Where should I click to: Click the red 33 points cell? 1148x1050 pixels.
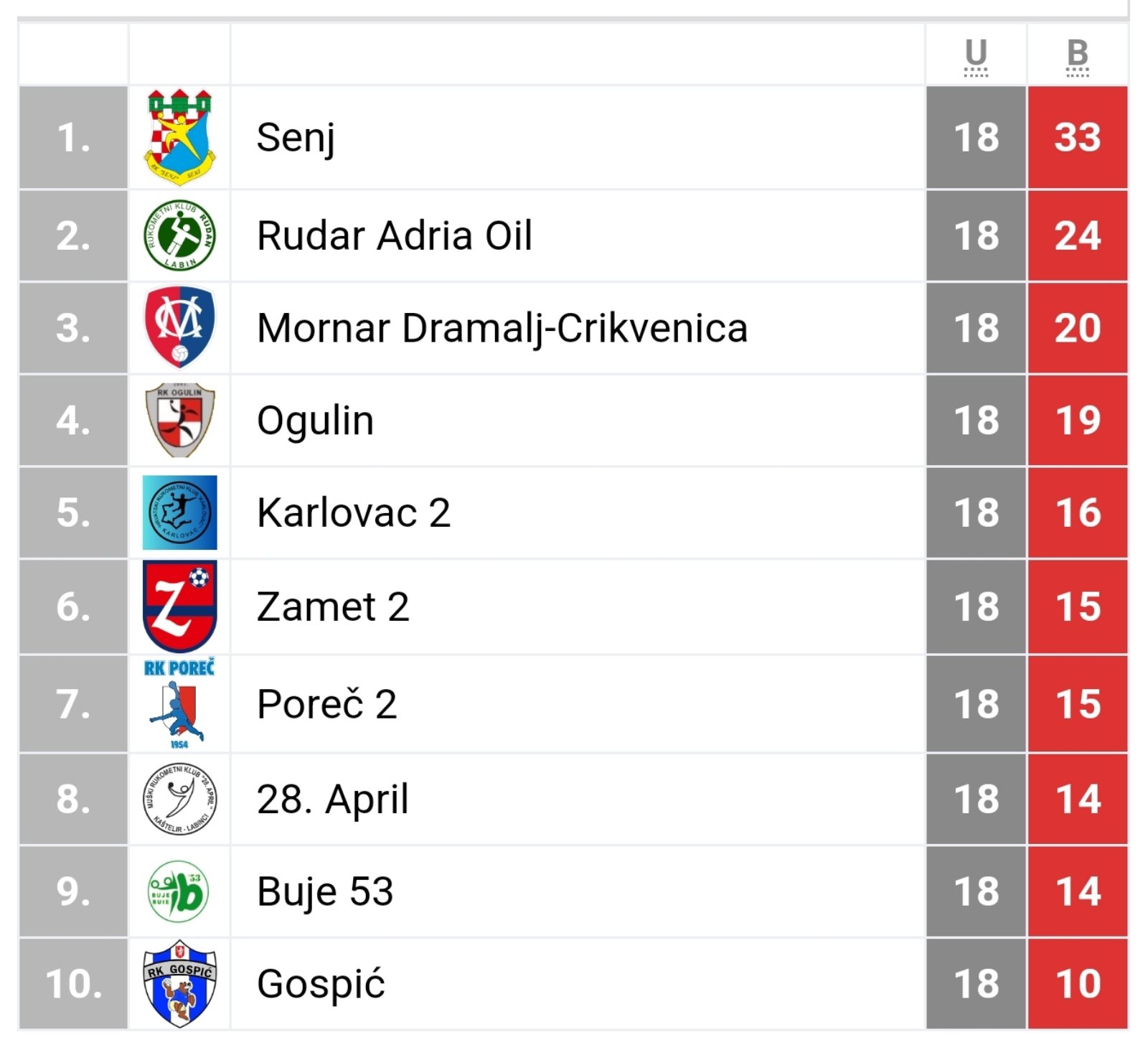1077,137
